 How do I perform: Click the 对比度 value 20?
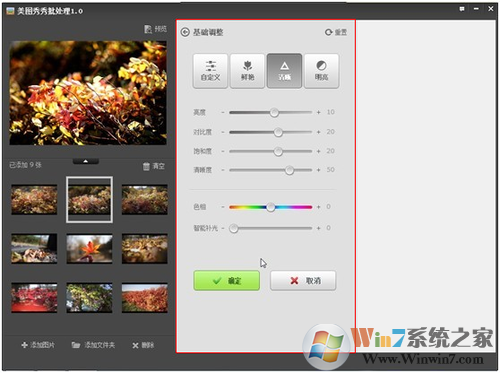[x=330, y=132]
